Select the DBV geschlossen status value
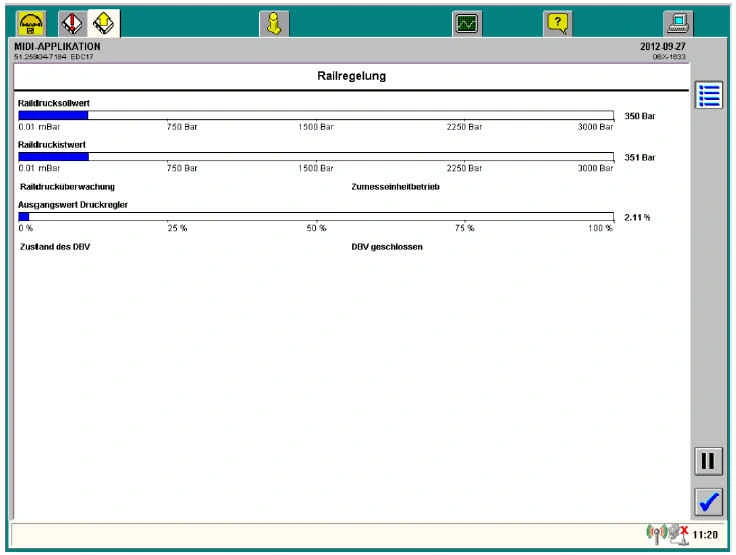This screenshot has width=736, height=555. pos(387,246)
